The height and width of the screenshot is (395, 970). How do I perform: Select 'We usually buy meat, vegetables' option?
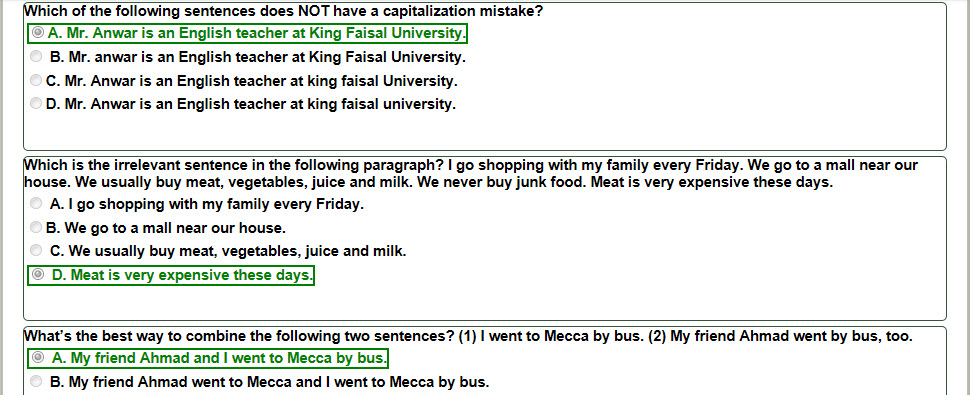pyautogui.click(x=36, y=250)
